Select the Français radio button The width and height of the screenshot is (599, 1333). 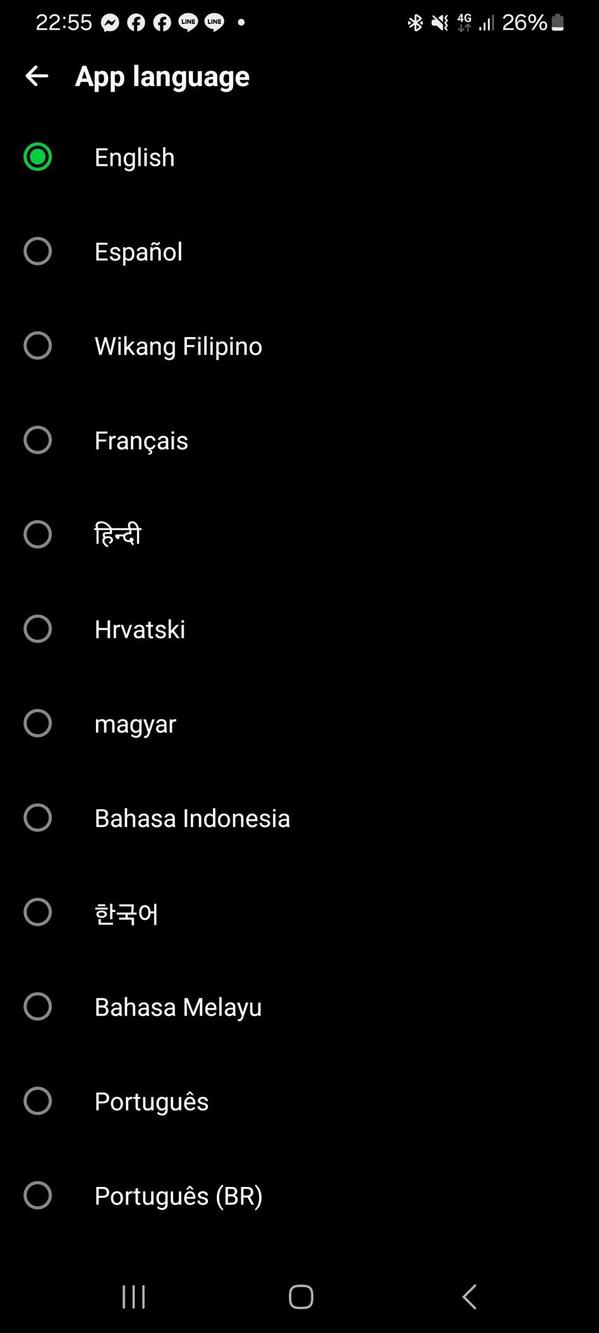point(38,440)
